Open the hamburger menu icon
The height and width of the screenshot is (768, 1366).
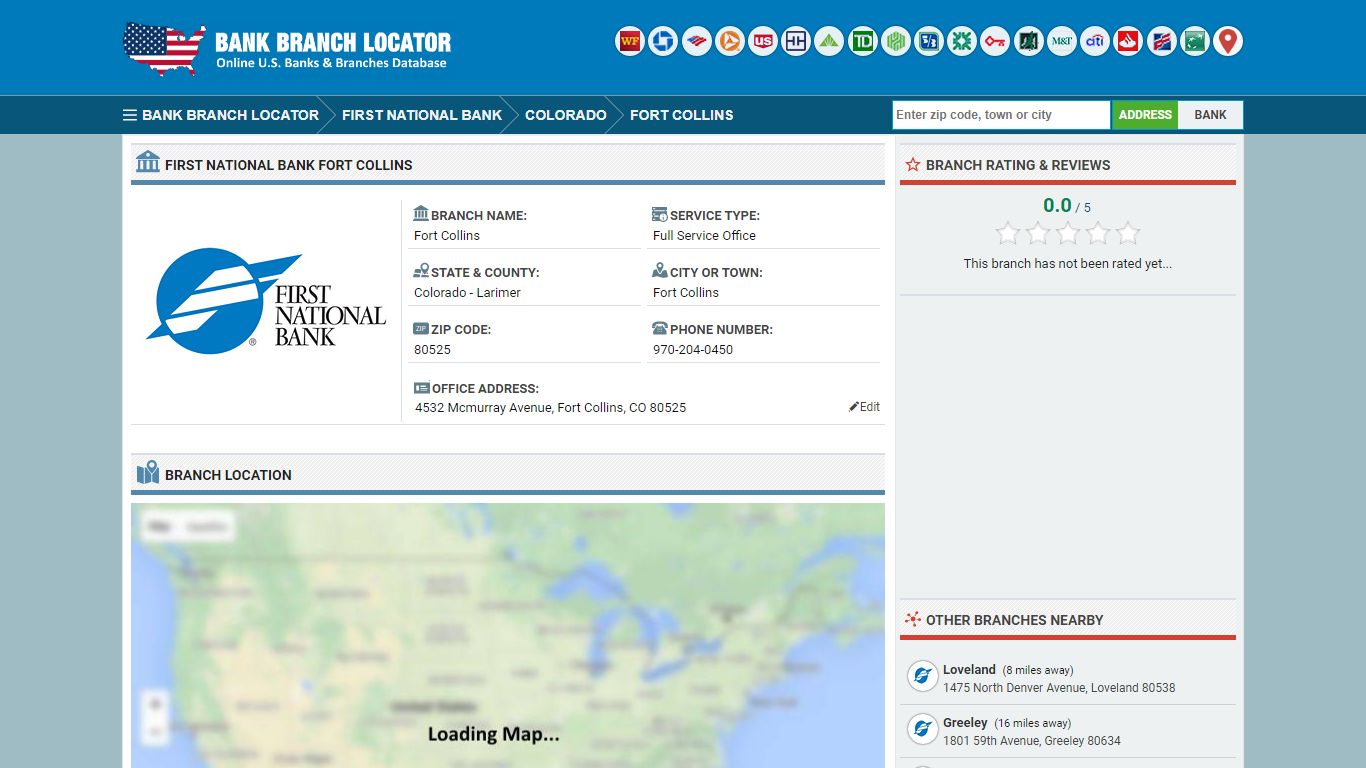(x=130, y=115)
